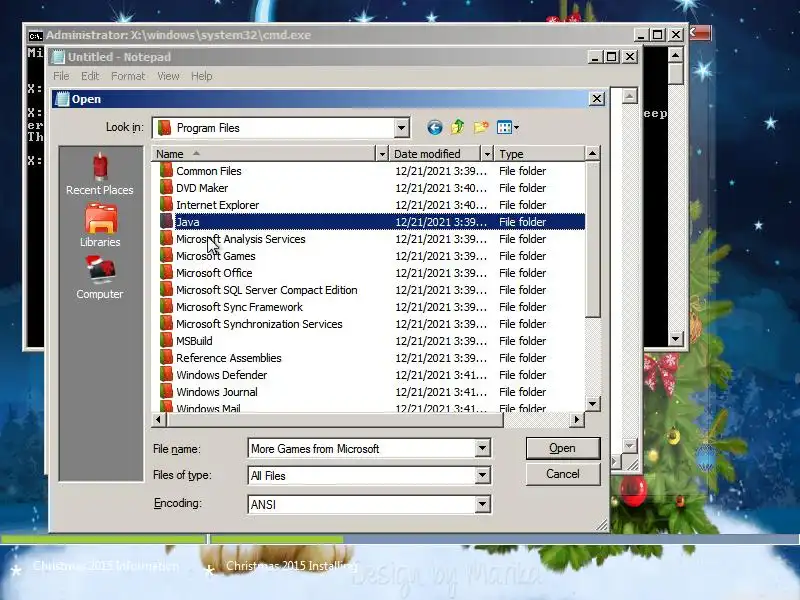Select the Windows Journal folder icon
This screenshot has height=600, width=800.
pyautogui.click(x=166, y=391)
